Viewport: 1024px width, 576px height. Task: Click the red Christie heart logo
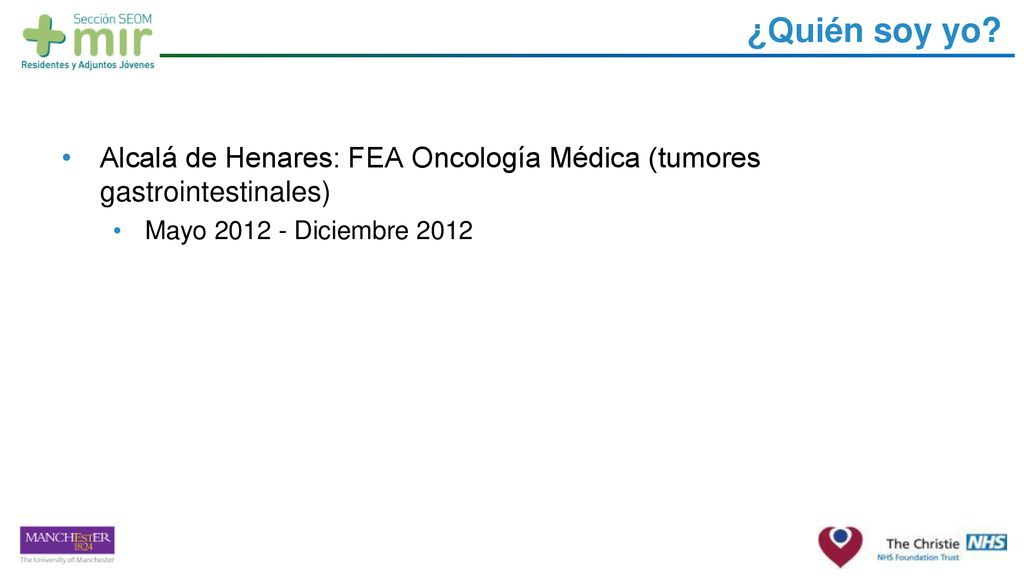click(x=840, y=547)
